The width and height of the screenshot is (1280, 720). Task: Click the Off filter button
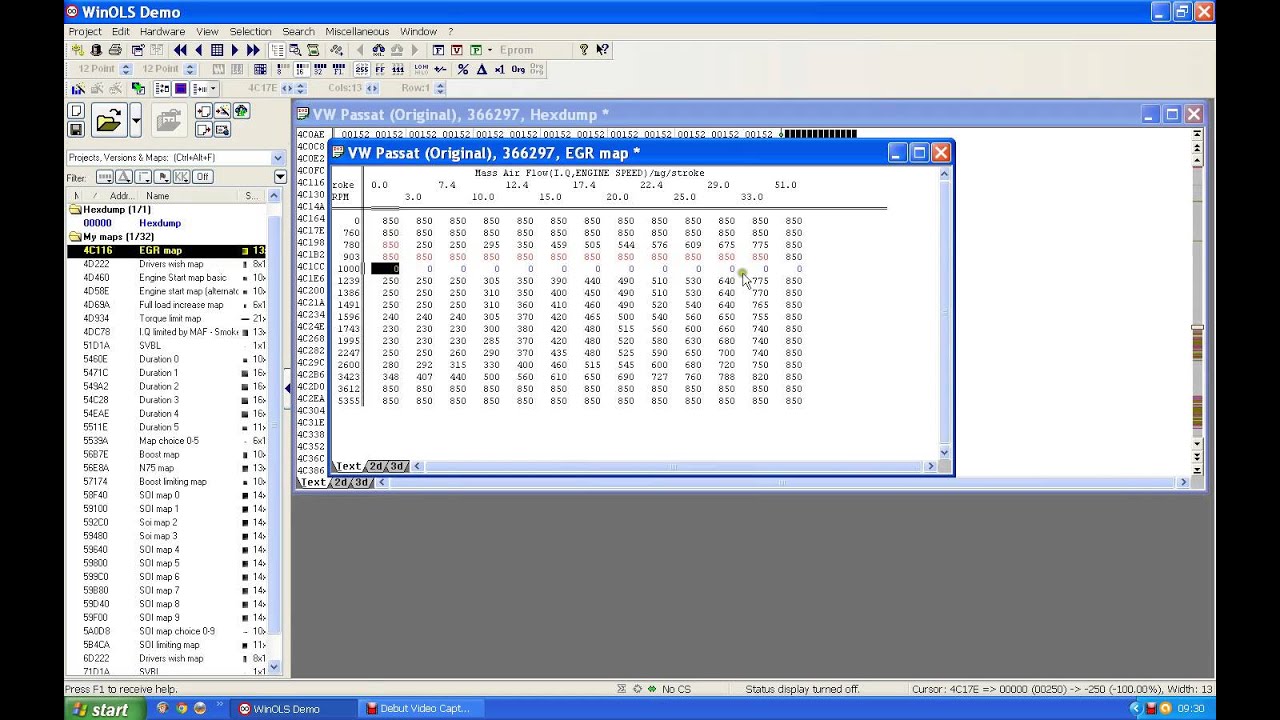202,177
